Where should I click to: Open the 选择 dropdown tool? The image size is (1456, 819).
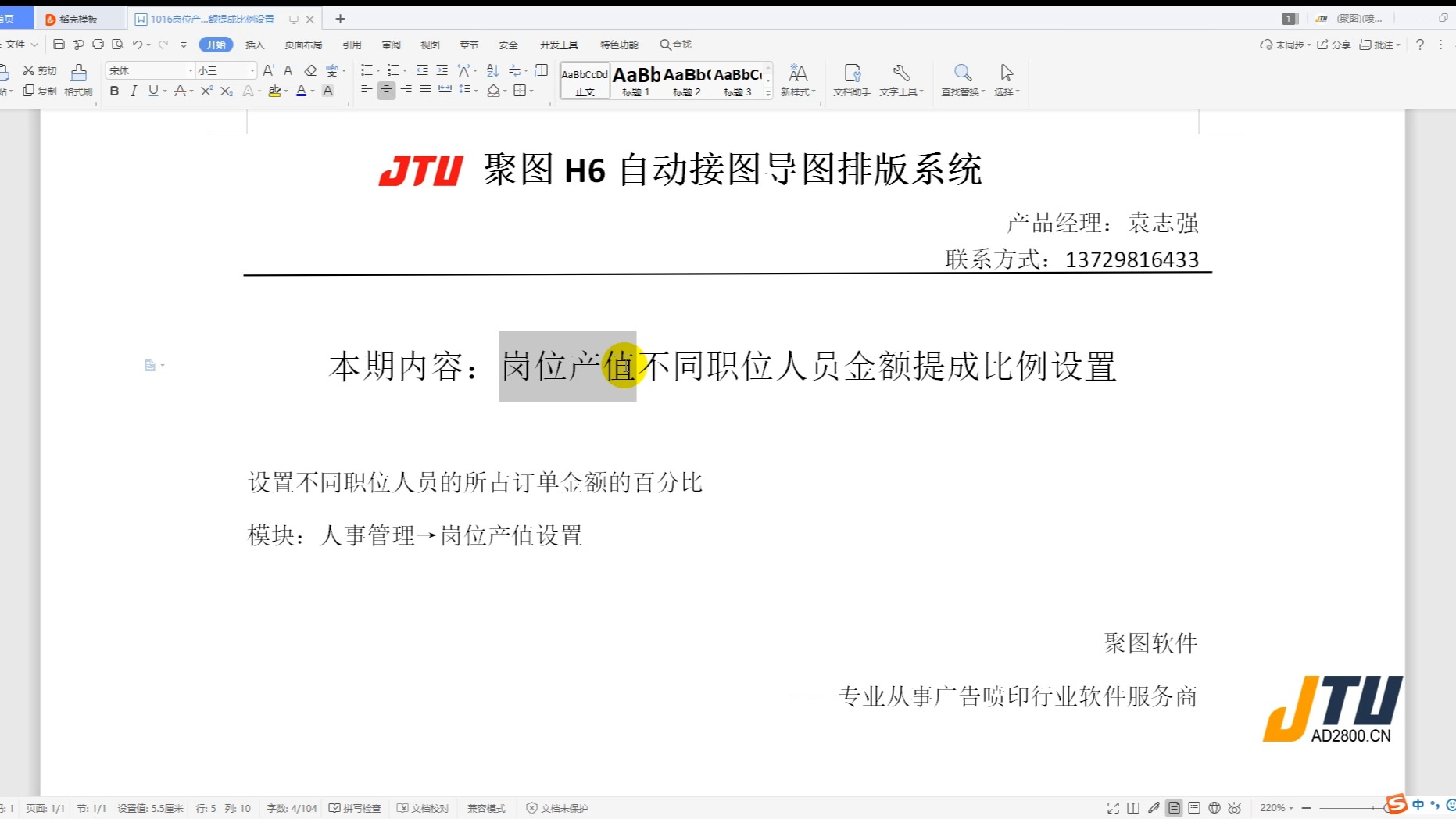click(1007, 80)
